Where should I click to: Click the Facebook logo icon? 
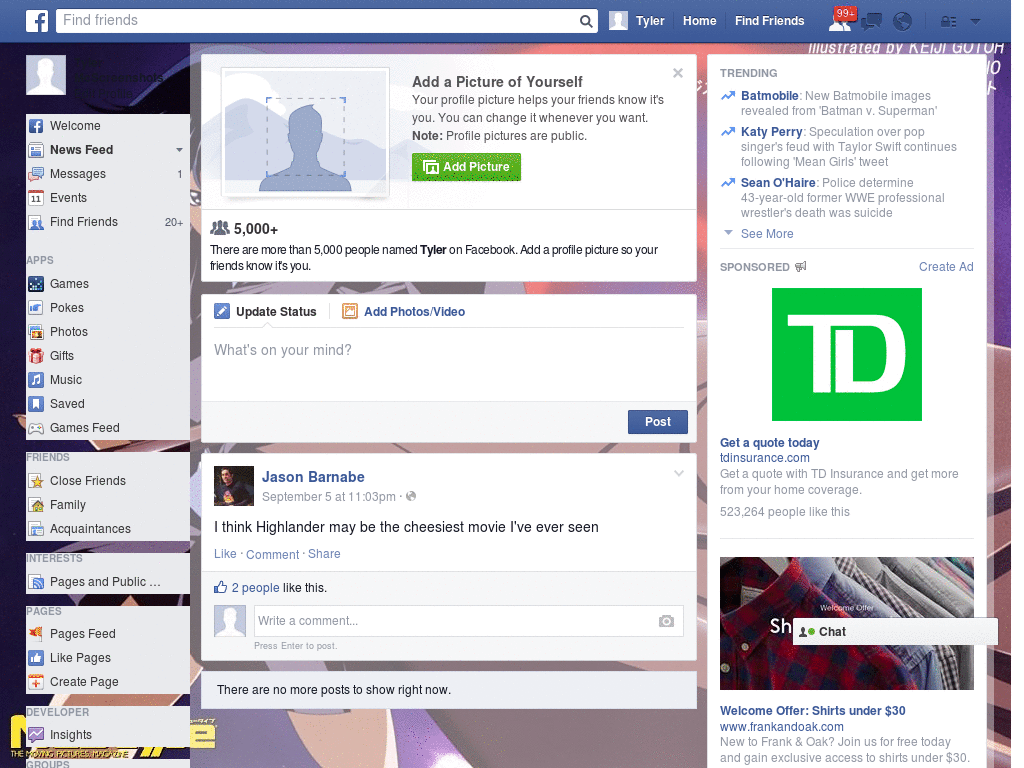(37, 21)
